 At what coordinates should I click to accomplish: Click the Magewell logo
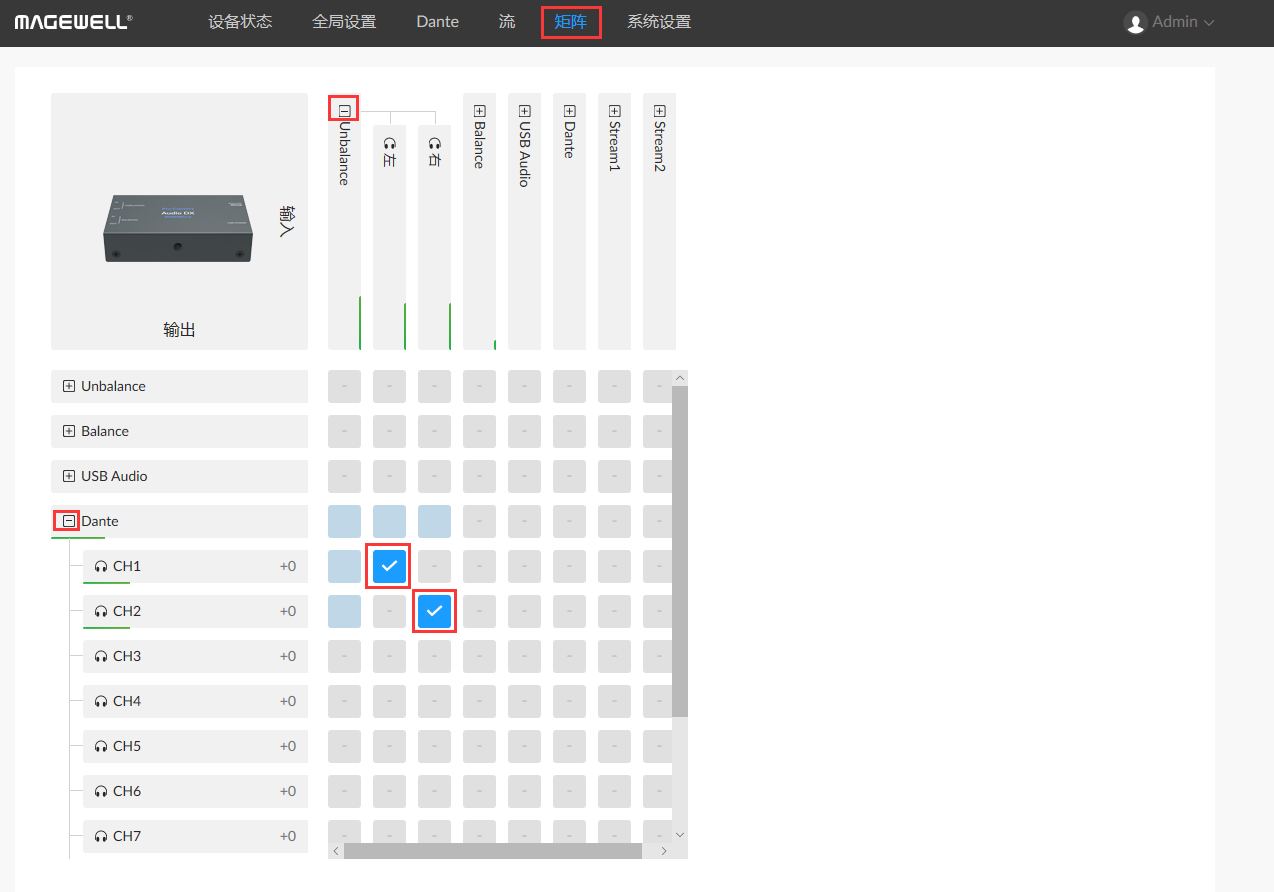(73, 21)
